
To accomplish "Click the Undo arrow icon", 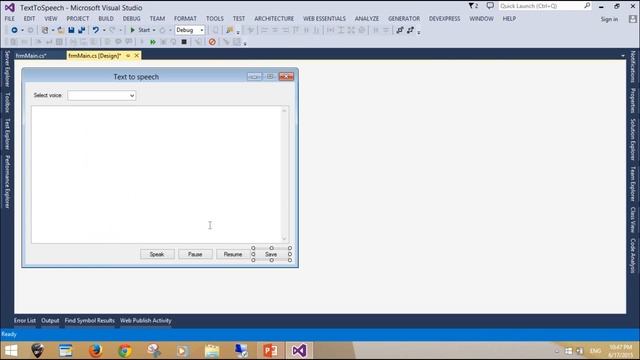I will (96, 30).
